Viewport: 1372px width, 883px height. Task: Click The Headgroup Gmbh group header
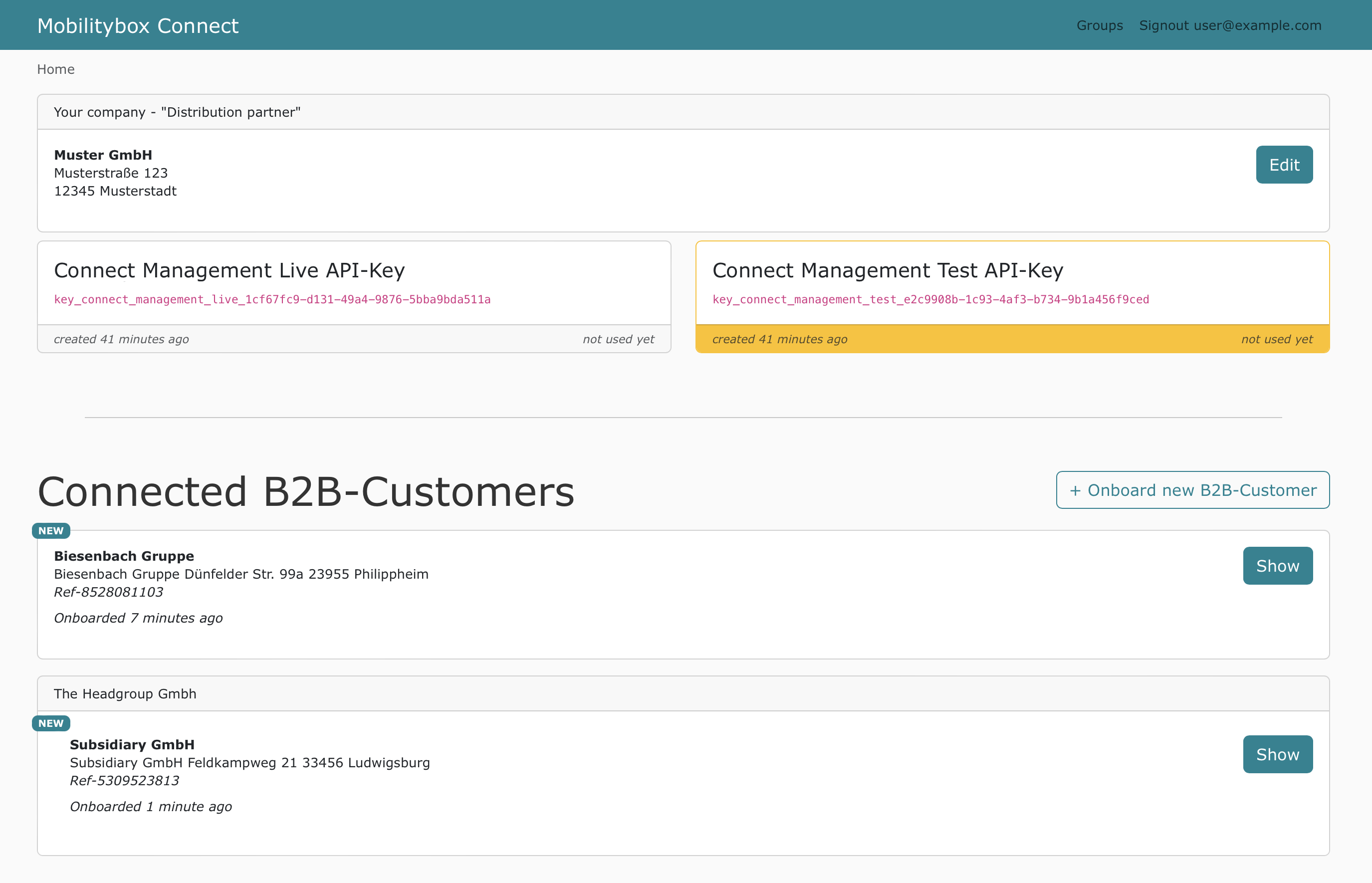tap(684, 694)
